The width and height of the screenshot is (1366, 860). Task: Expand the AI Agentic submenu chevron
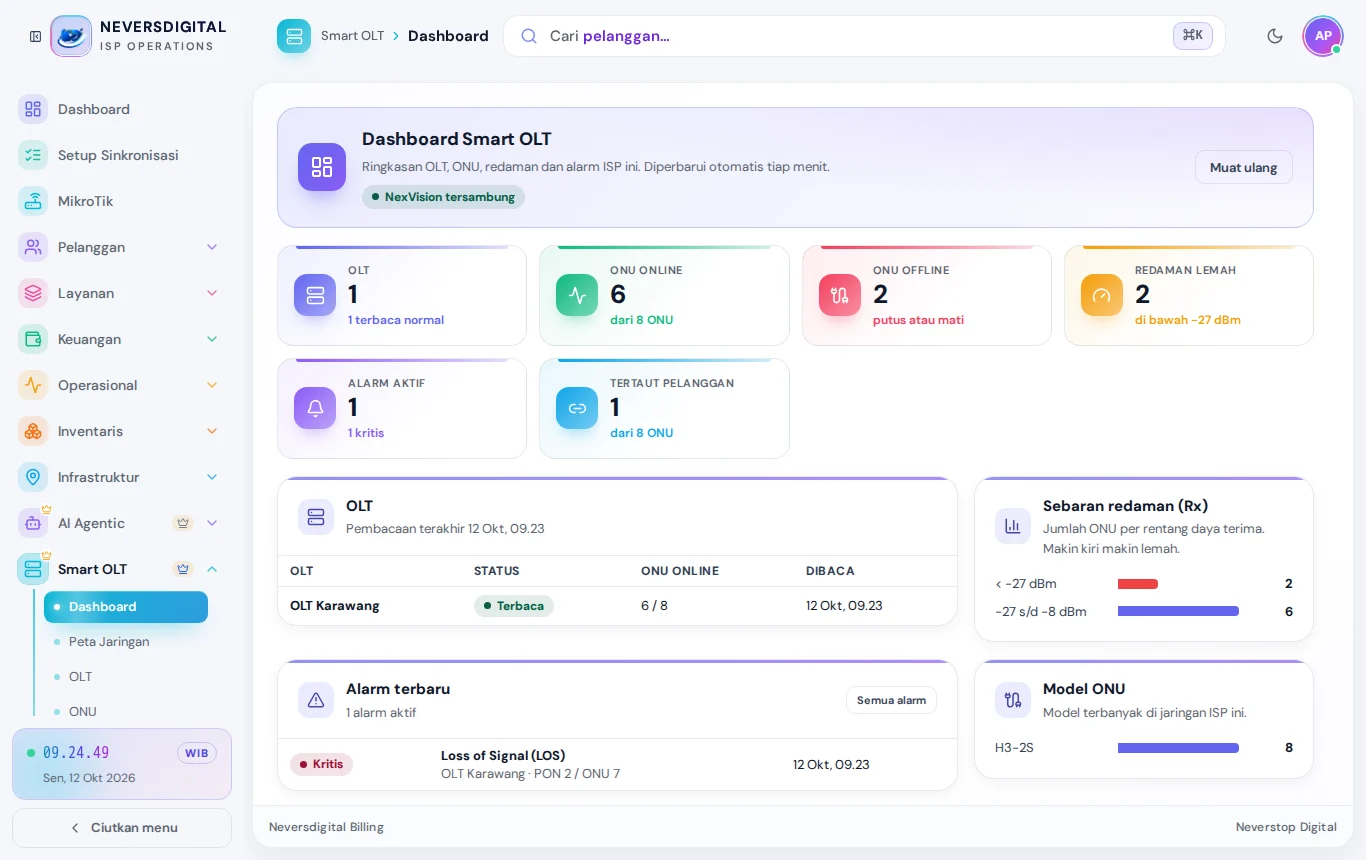click(212, 523)
